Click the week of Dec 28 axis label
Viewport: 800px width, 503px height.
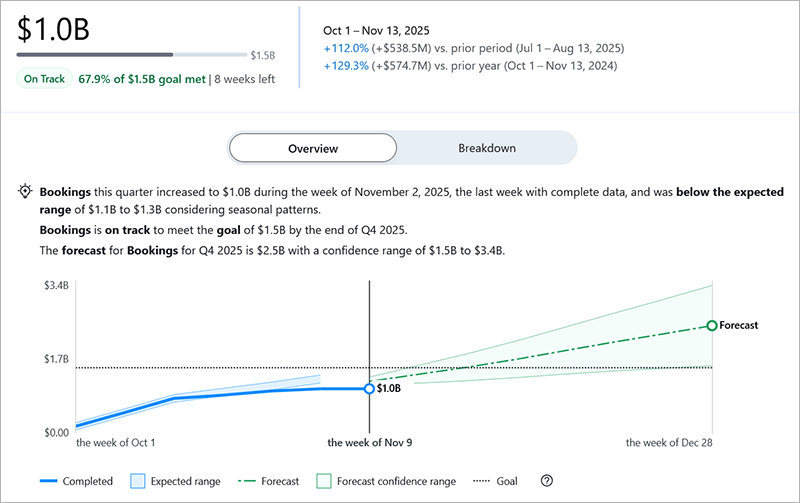[x=669, y=442]
